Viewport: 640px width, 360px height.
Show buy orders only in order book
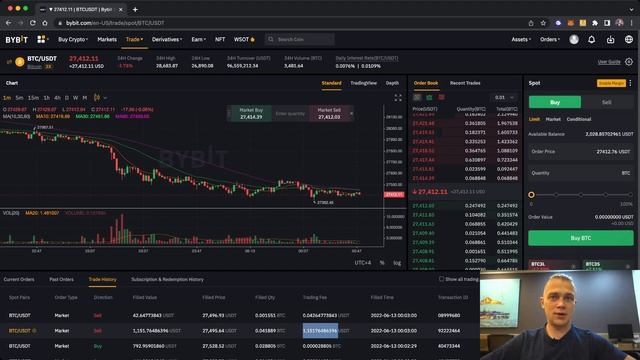[429, 97]
